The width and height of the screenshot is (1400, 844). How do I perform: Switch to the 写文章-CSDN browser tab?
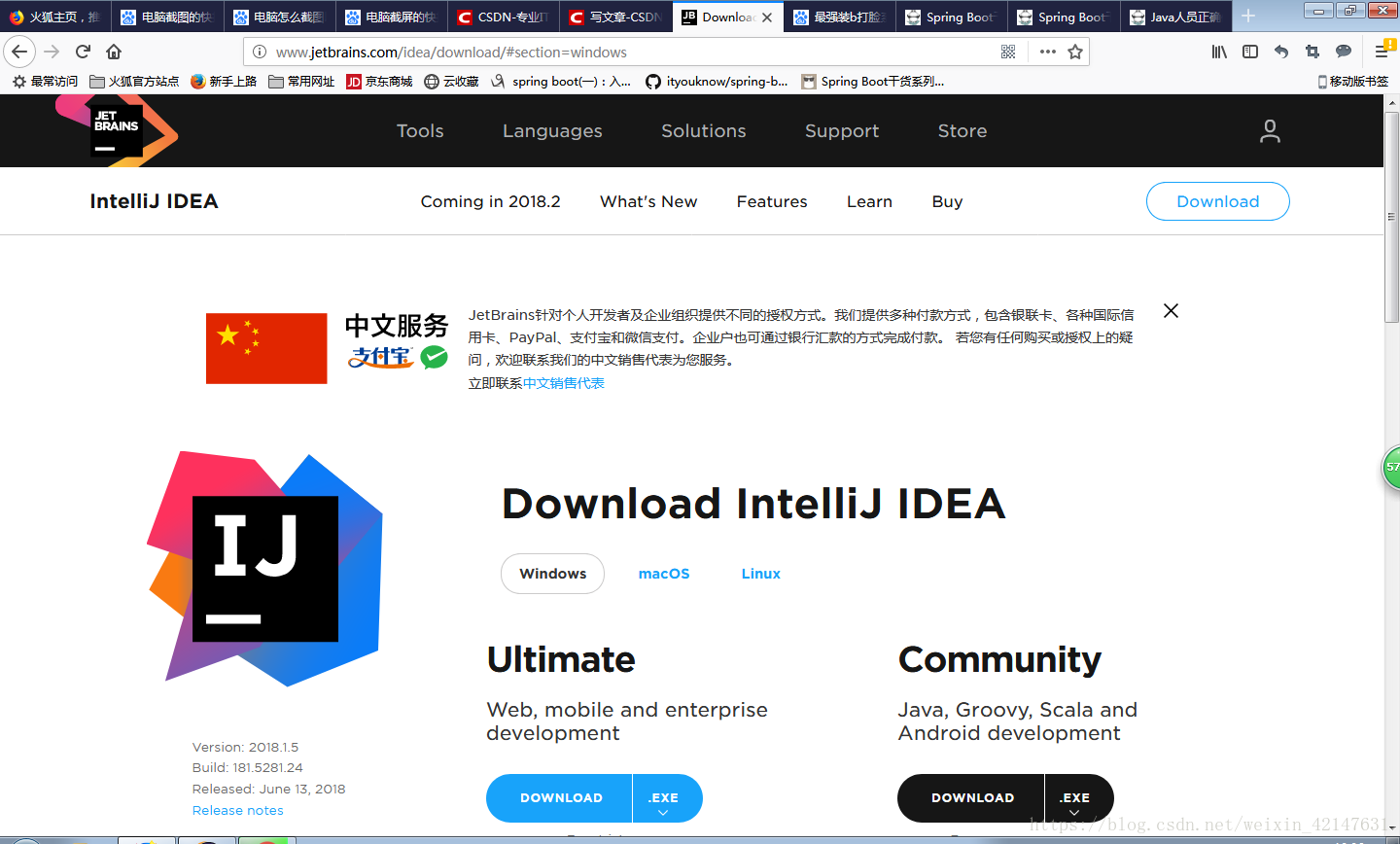(x=615, y=17)
